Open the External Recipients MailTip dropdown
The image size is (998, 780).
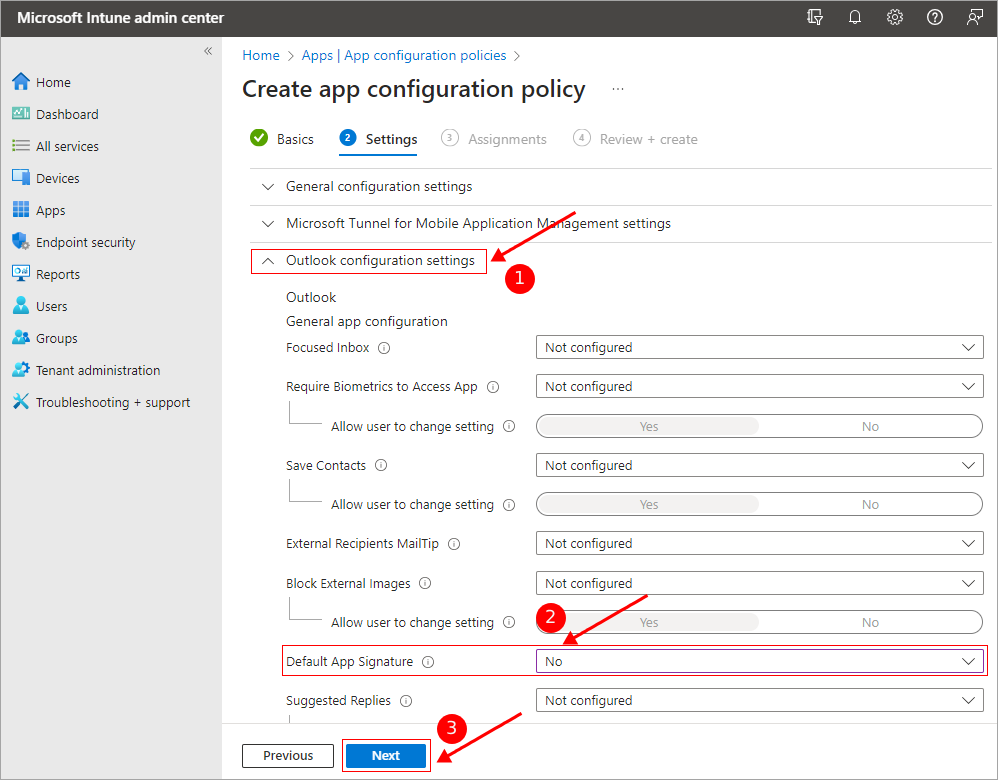click(x=759, y=544)
